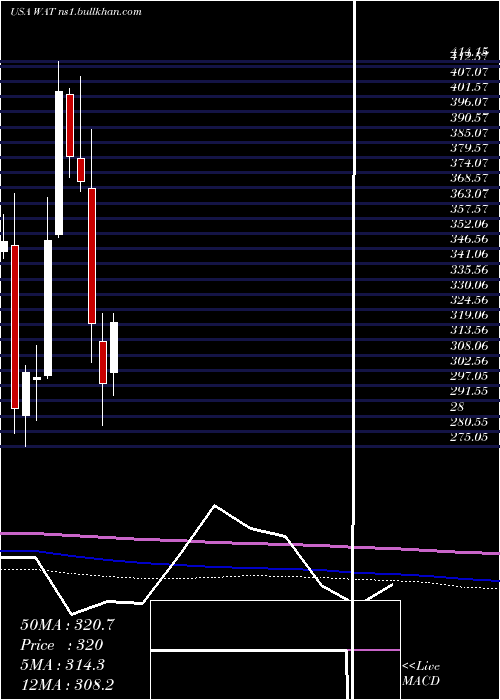Pick the 324.56 axis value

pos(469,300)
